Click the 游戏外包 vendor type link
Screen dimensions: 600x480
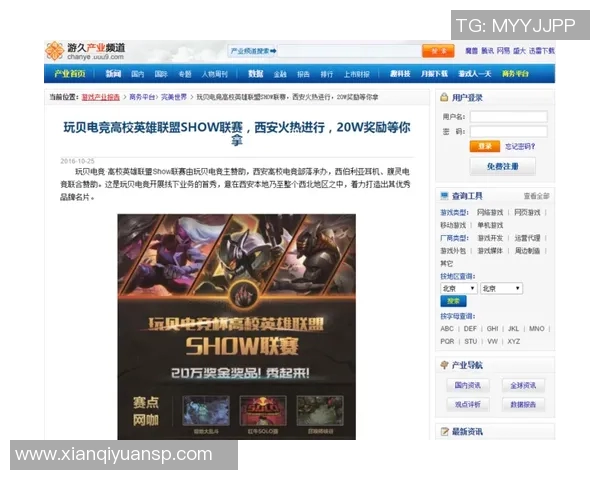453,251
